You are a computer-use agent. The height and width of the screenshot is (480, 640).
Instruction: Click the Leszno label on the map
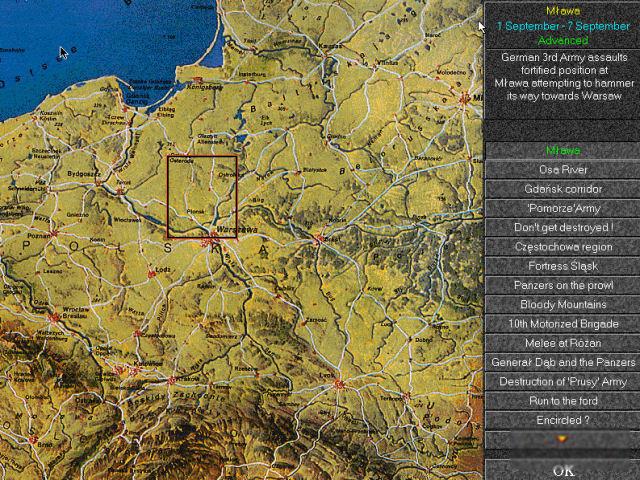(53, 271)
